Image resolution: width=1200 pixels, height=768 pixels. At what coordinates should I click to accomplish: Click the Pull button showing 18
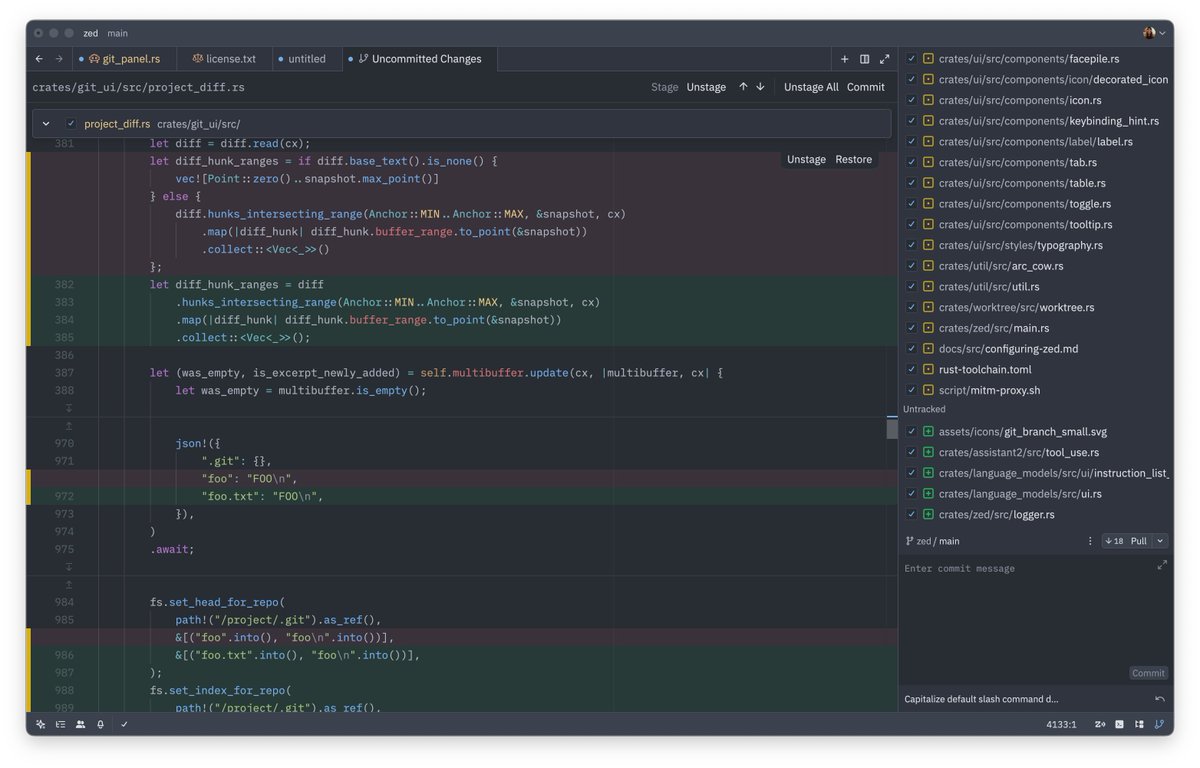click(x=1127, y=541)
